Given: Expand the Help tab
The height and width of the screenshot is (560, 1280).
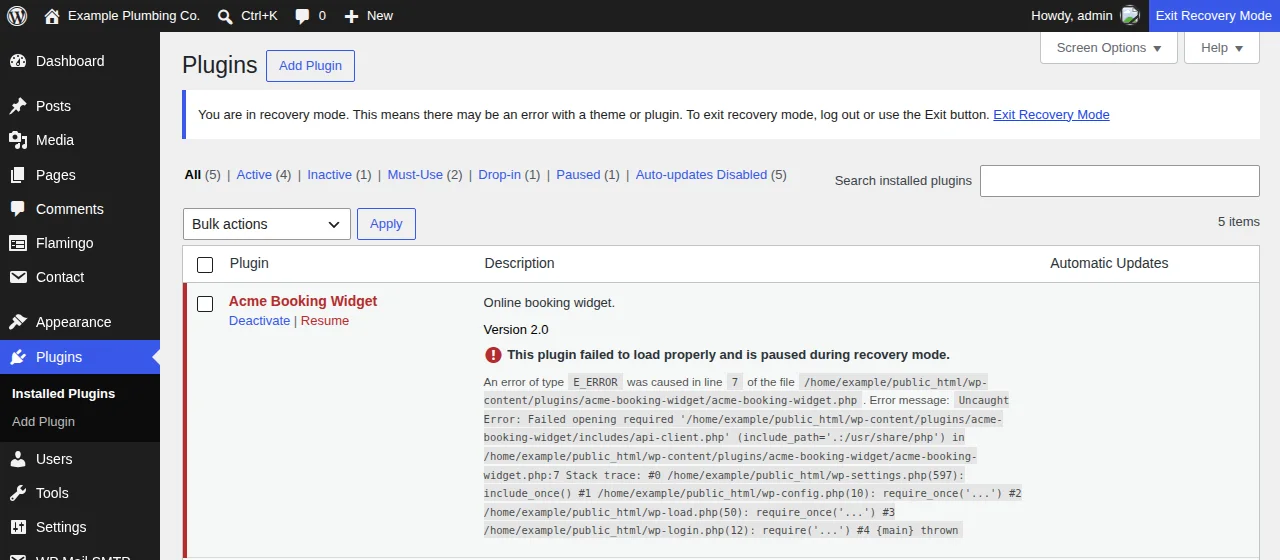Looking at the screenshot, I should point(1222,48).
